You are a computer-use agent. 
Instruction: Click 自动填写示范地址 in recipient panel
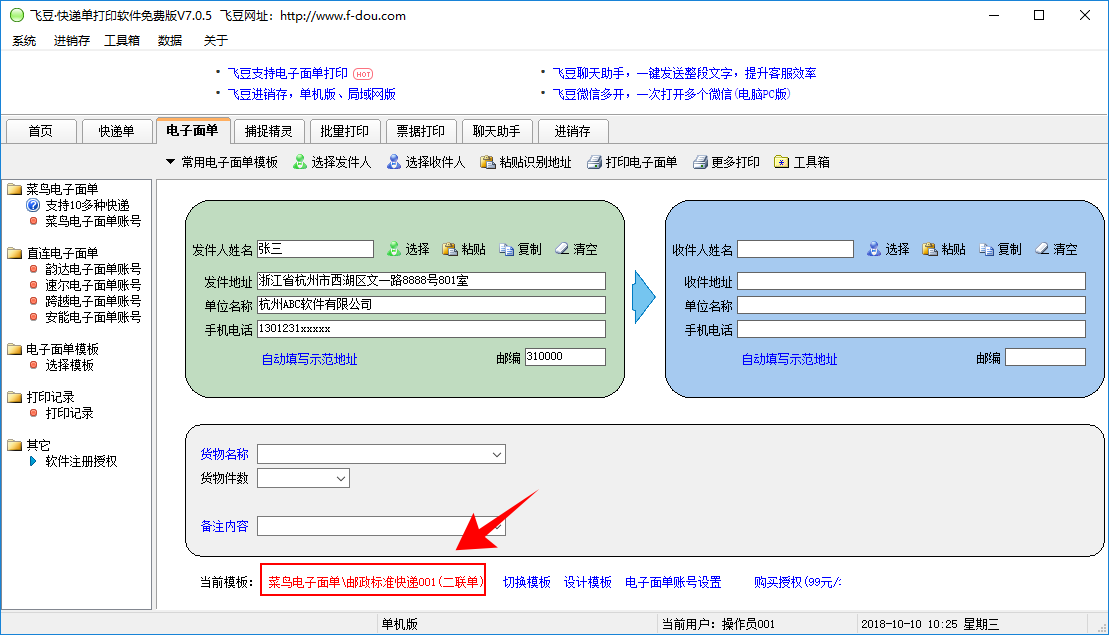point(789,359)
